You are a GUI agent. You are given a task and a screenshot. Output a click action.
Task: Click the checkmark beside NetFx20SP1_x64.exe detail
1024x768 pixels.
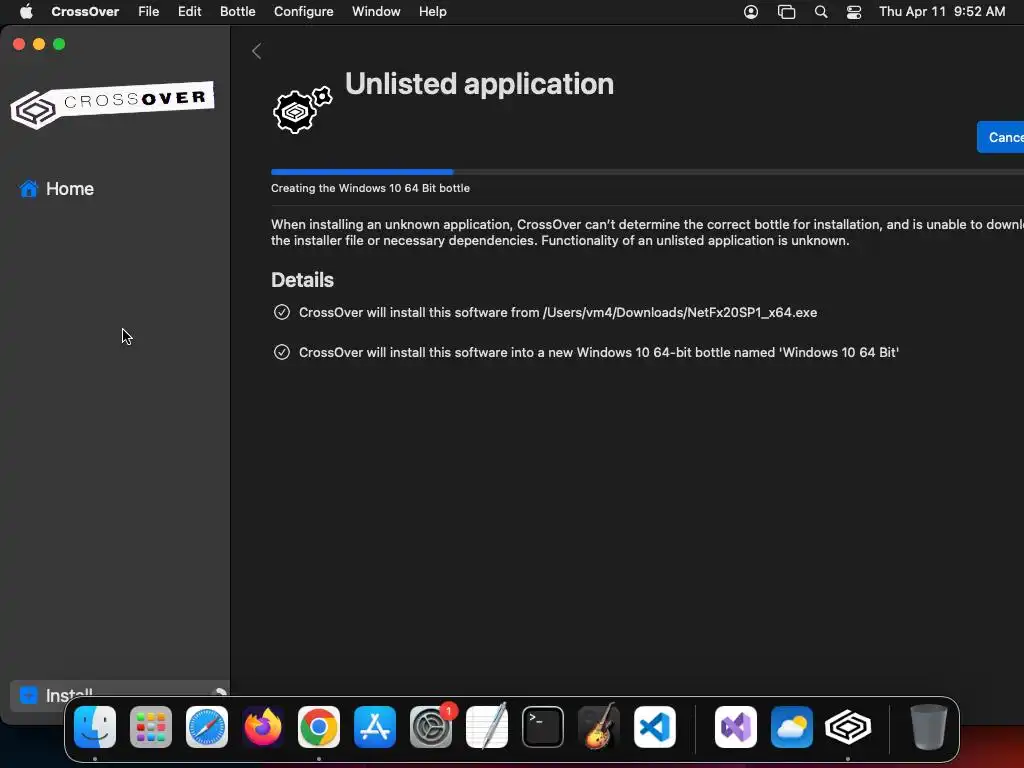pos(281,312)
